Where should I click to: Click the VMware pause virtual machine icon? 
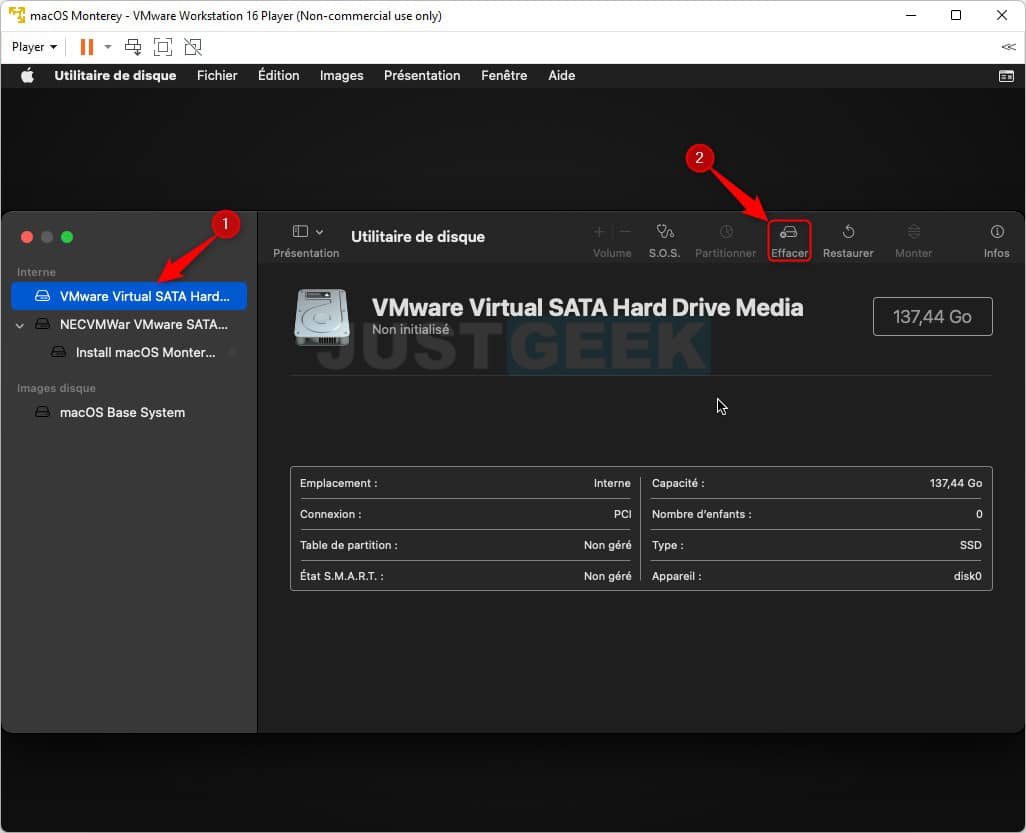click(x=86, y=47)
